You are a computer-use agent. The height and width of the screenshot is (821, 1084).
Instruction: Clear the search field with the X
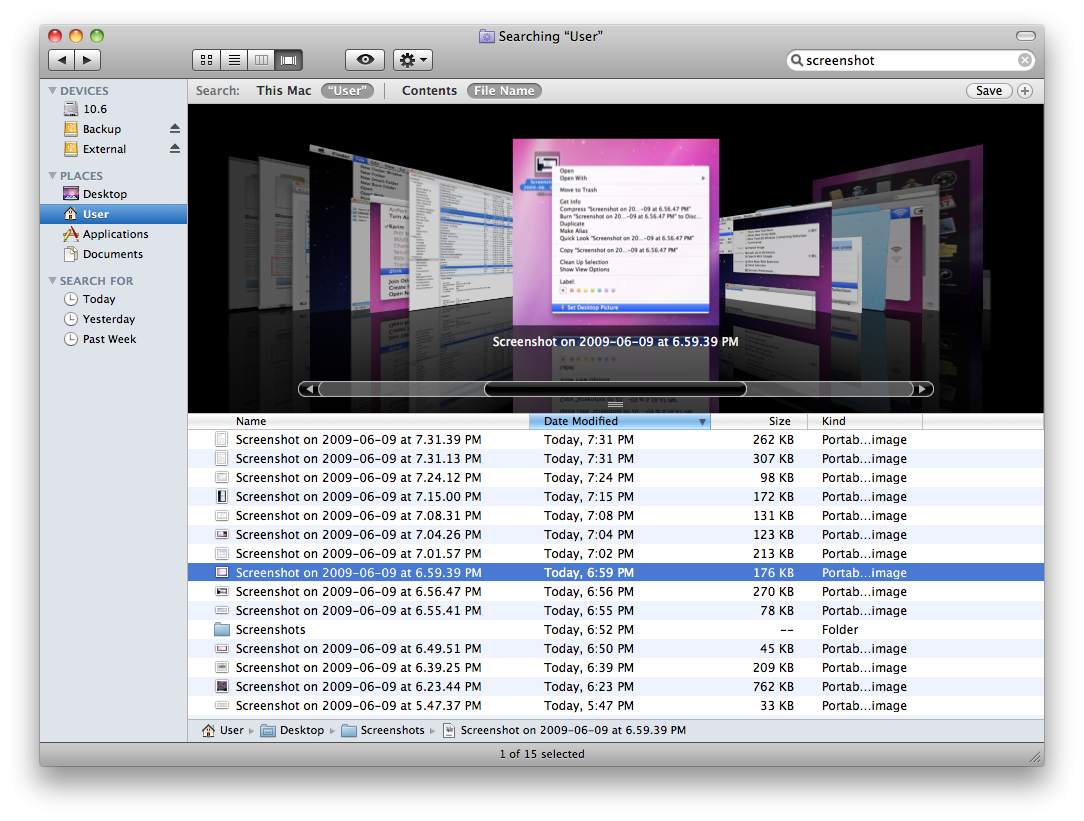(x=1025, y=60)
